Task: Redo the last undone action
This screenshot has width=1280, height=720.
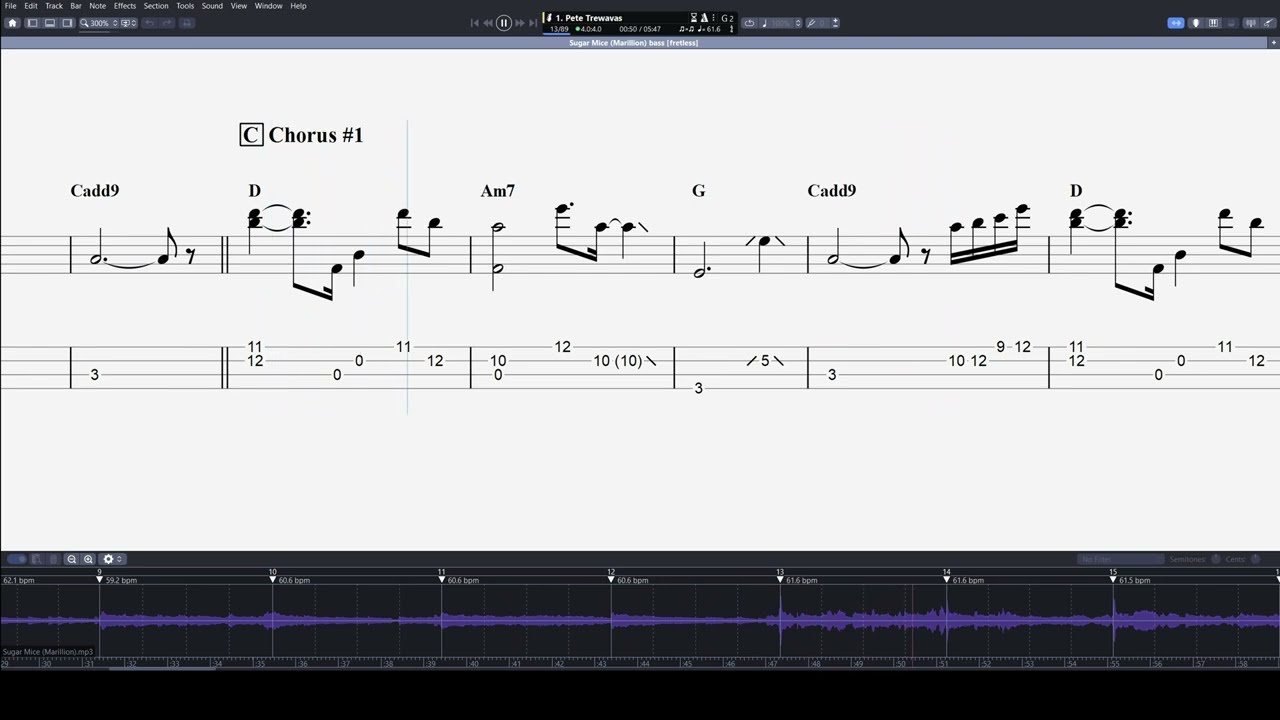Action: (167, 23)
